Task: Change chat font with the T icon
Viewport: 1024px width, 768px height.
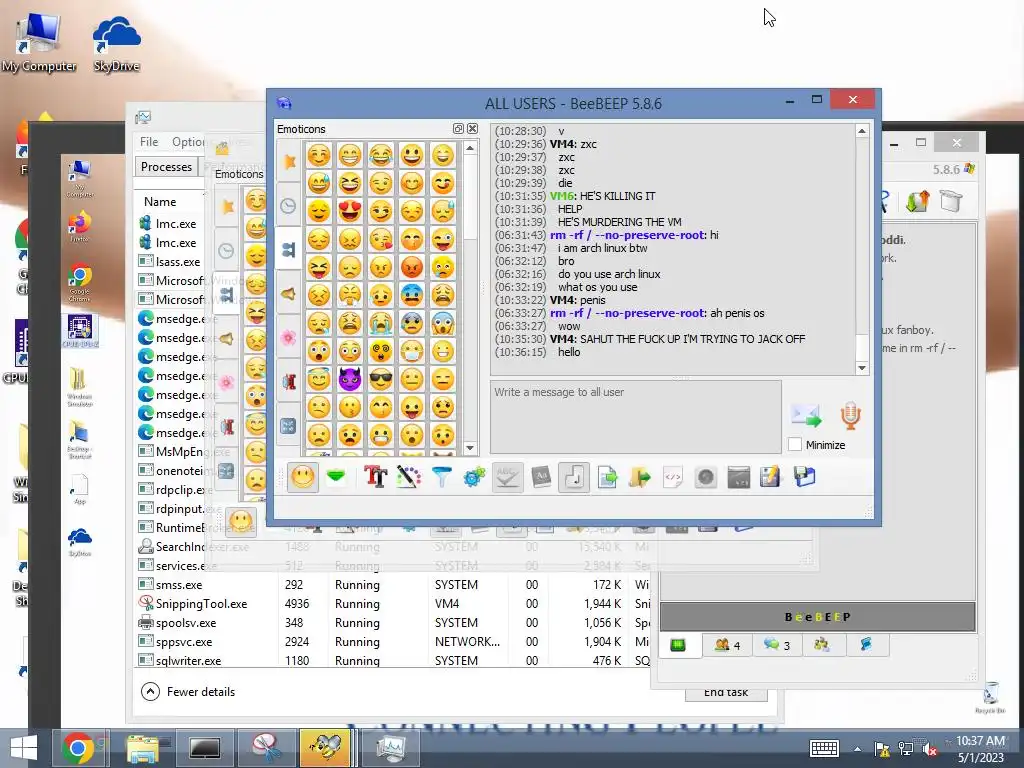Action: tap(376, 477)
